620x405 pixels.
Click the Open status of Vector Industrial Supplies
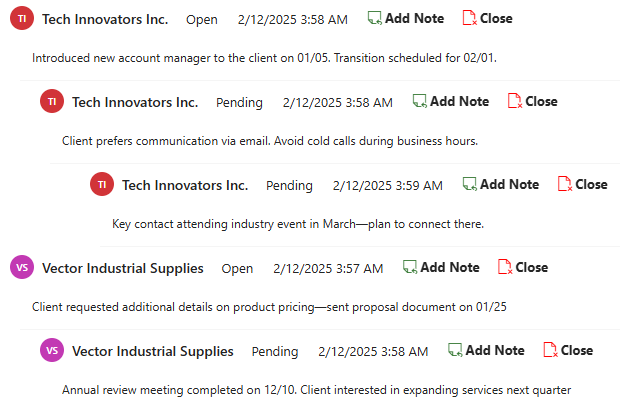coord(237,268)
